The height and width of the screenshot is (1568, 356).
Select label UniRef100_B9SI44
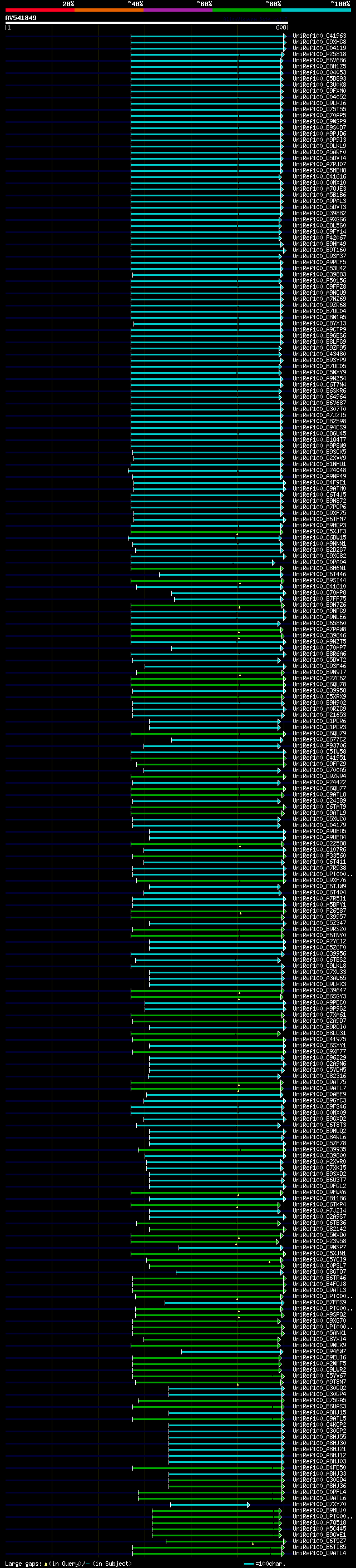[x=319, y=580]
